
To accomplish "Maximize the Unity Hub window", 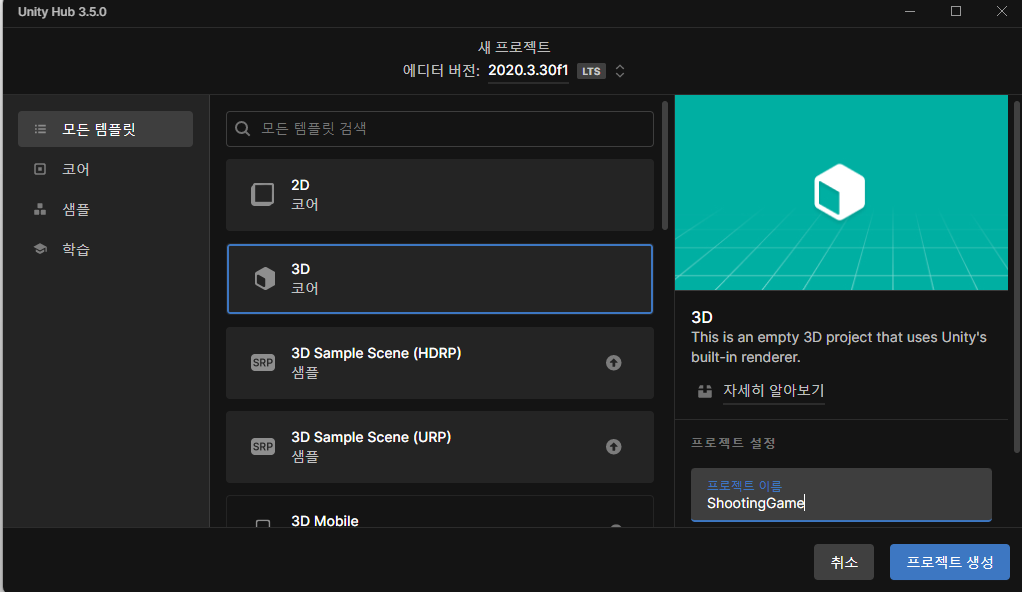I will coord(956,11).
